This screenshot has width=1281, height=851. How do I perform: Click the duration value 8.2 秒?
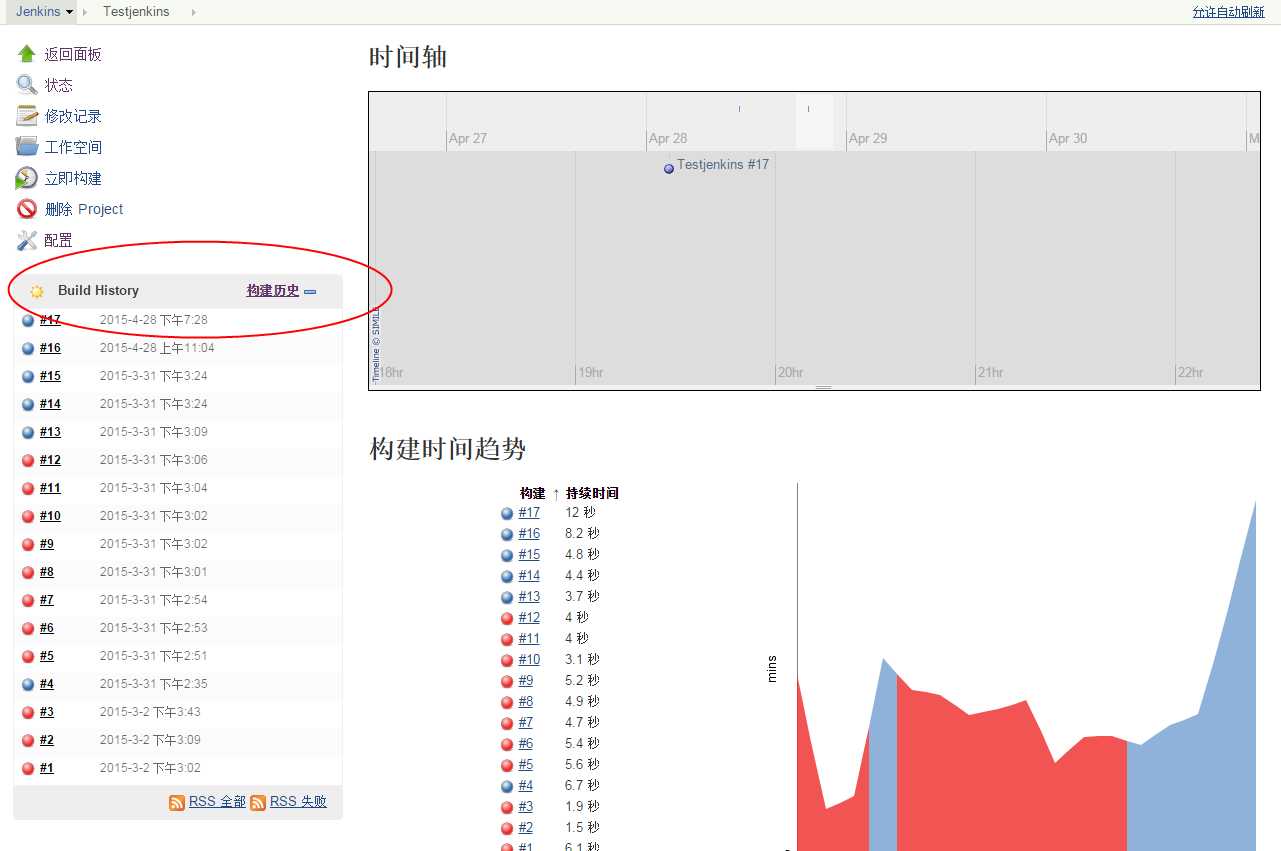(x=582, y=534)
